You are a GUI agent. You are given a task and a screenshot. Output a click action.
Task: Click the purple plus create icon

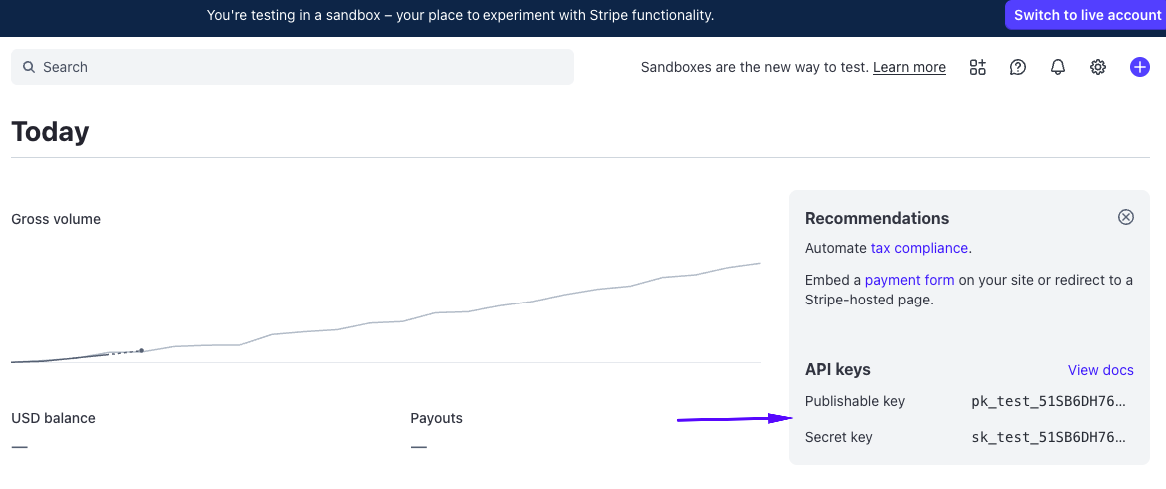click(1139, 67)
